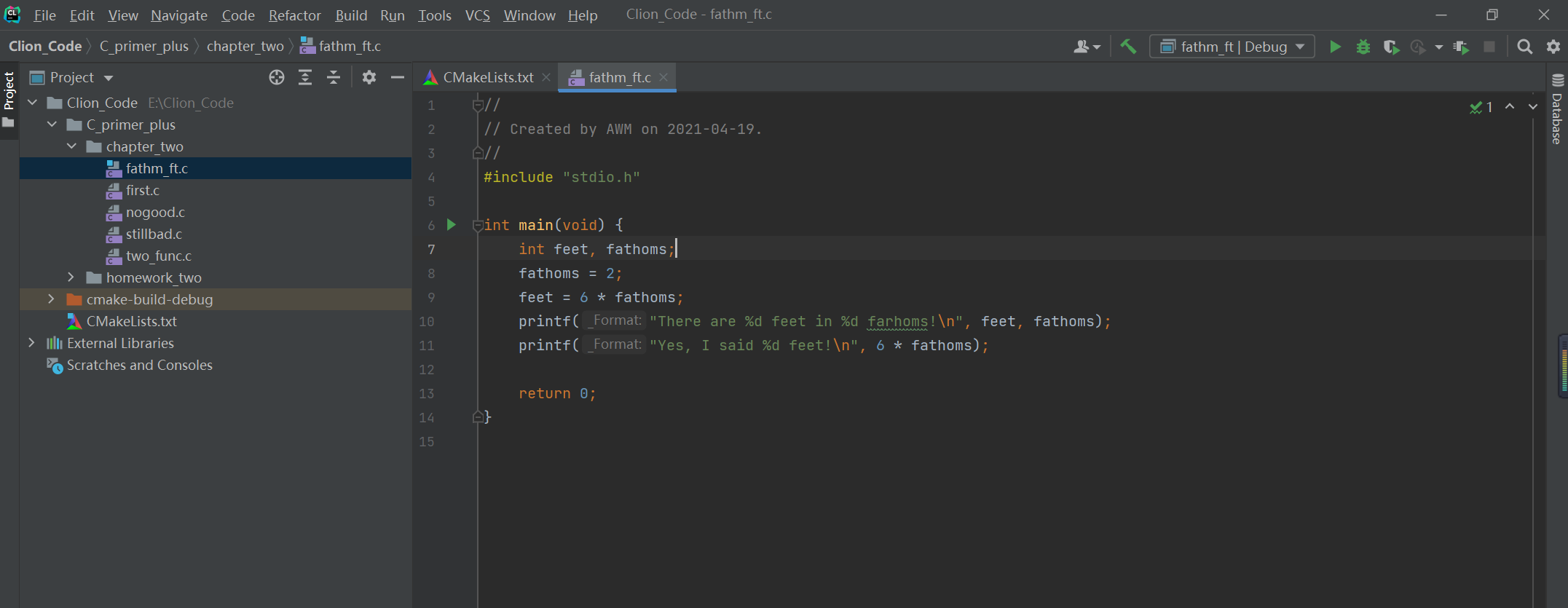Open the VCS menu
Screen dimensions: 1568x608
click(478, 15)
